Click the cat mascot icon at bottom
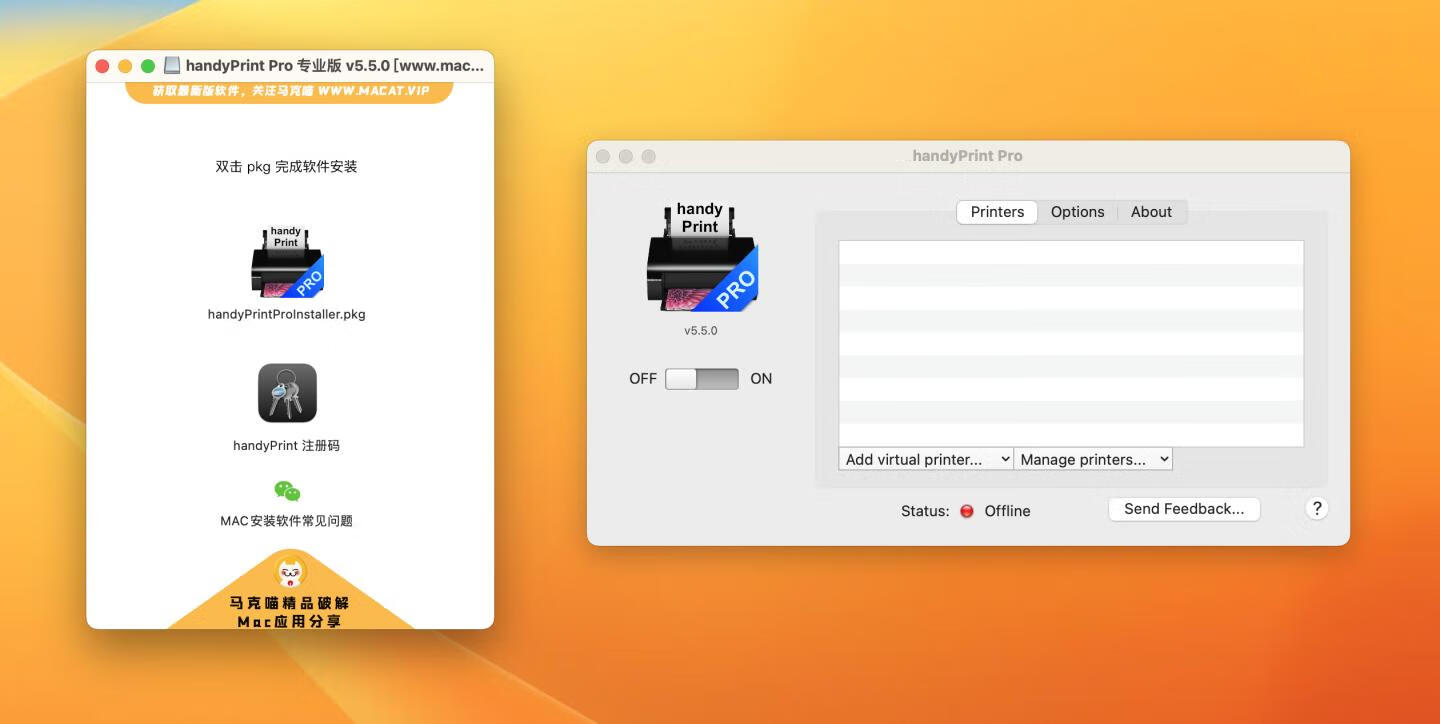Viewport: 1440px width, 724px height. [291, 573]
